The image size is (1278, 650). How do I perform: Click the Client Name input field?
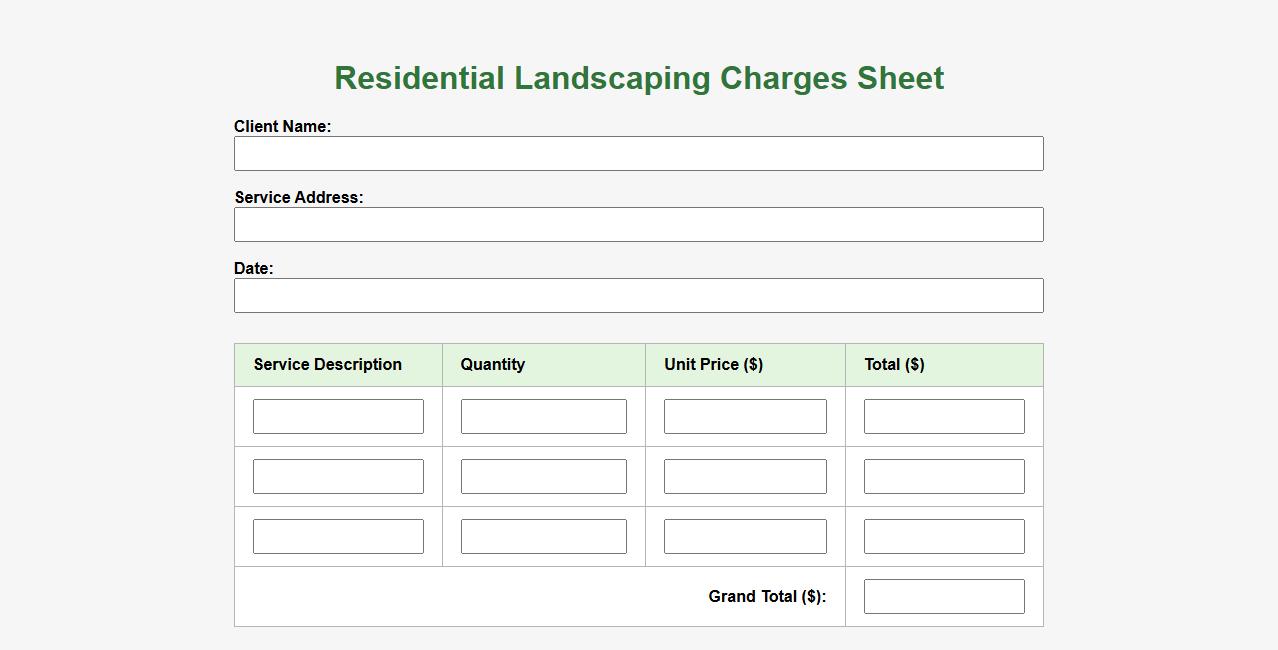pyautogui.click(x=638, y=154)
